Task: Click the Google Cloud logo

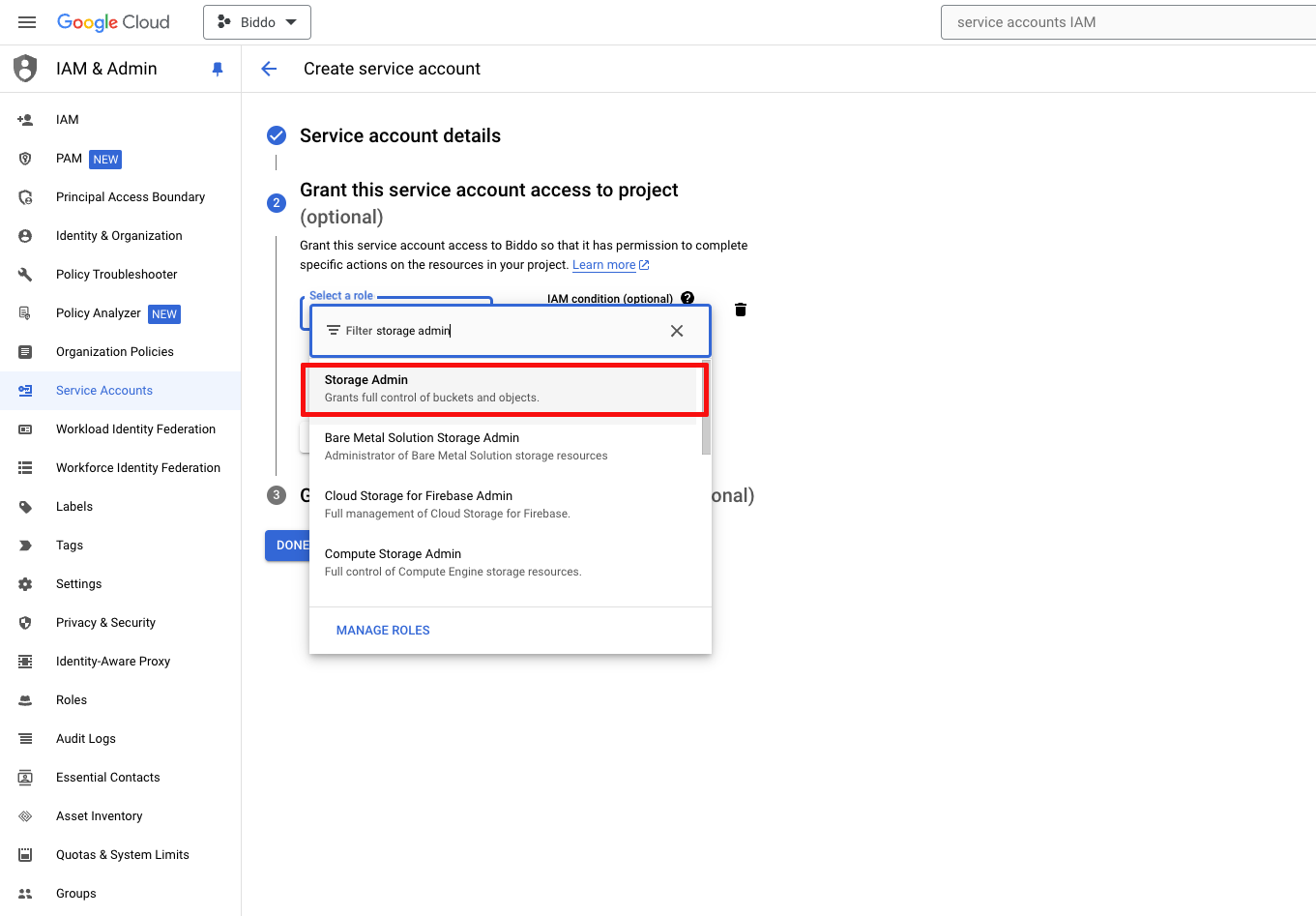Action: pos(113,22)
